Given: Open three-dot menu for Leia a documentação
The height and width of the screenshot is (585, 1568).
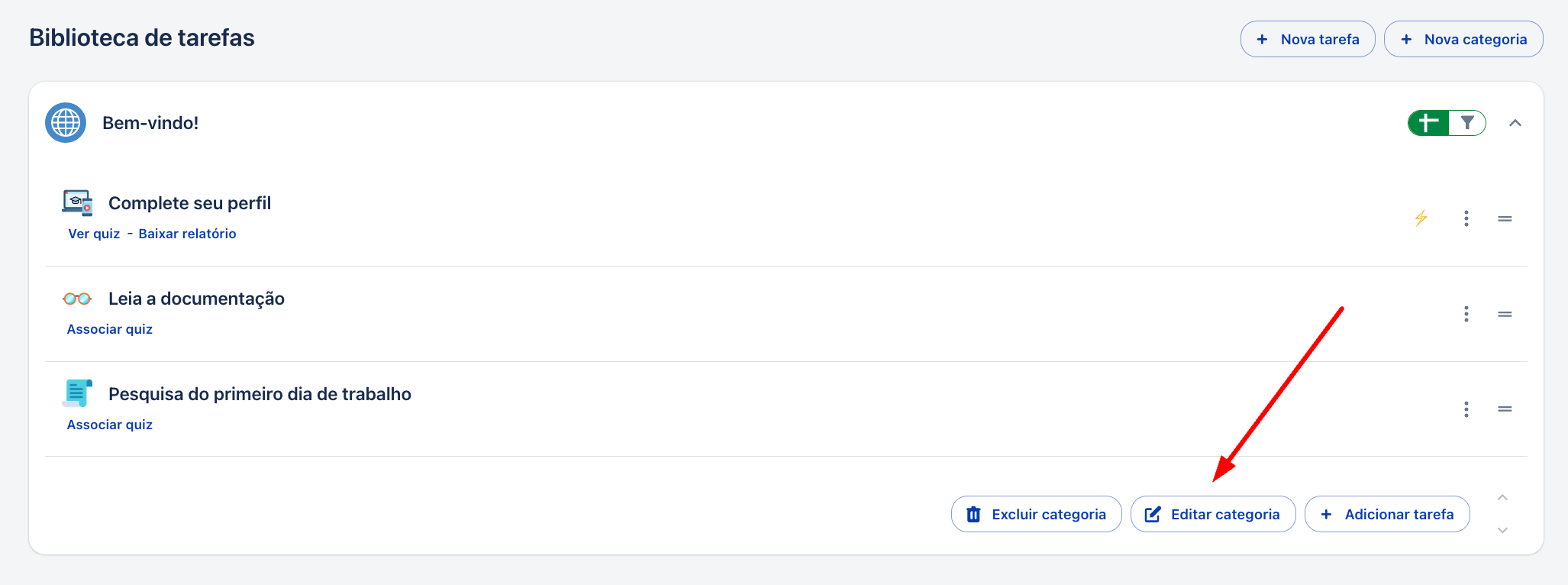Looking at the screenshot, I should [1466, 314].
